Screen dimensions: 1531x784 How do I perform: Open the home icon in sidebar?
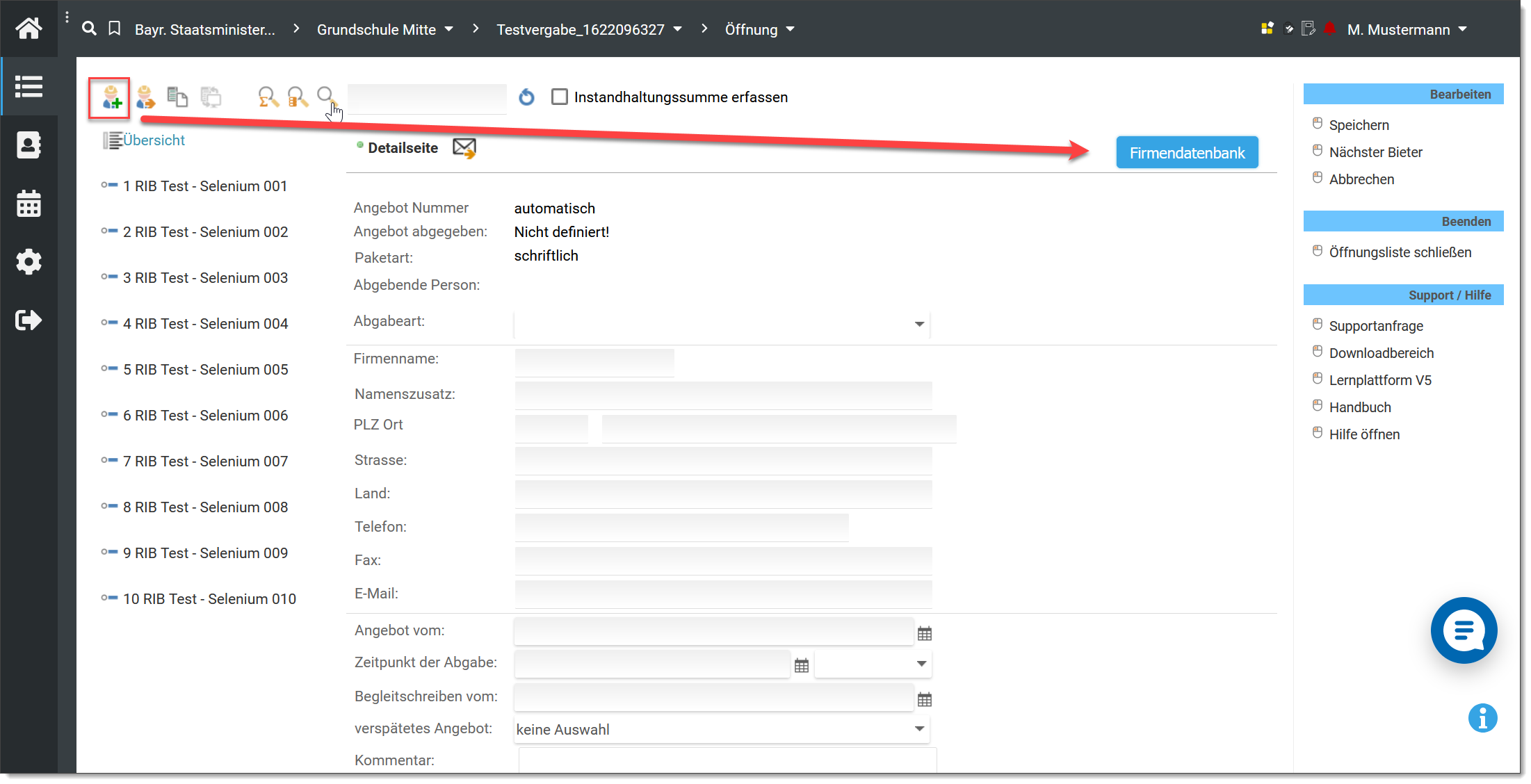(29, 28)
